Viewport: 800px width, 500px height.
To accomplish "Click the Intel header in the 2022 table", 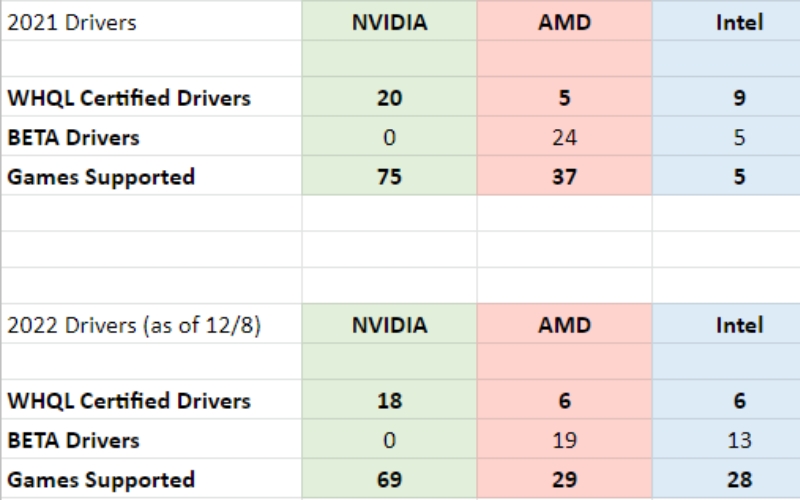I will 739,325.
